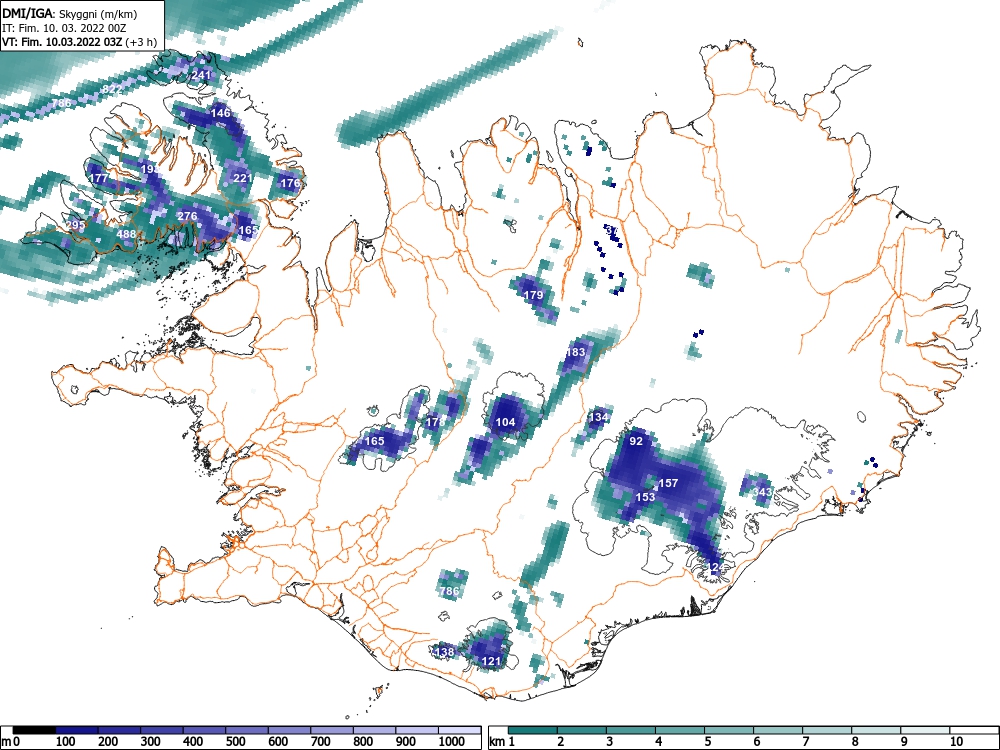Click the black 0–100 m legend swatch
The image size is (1000, 750).
click(x=34, y=730)
